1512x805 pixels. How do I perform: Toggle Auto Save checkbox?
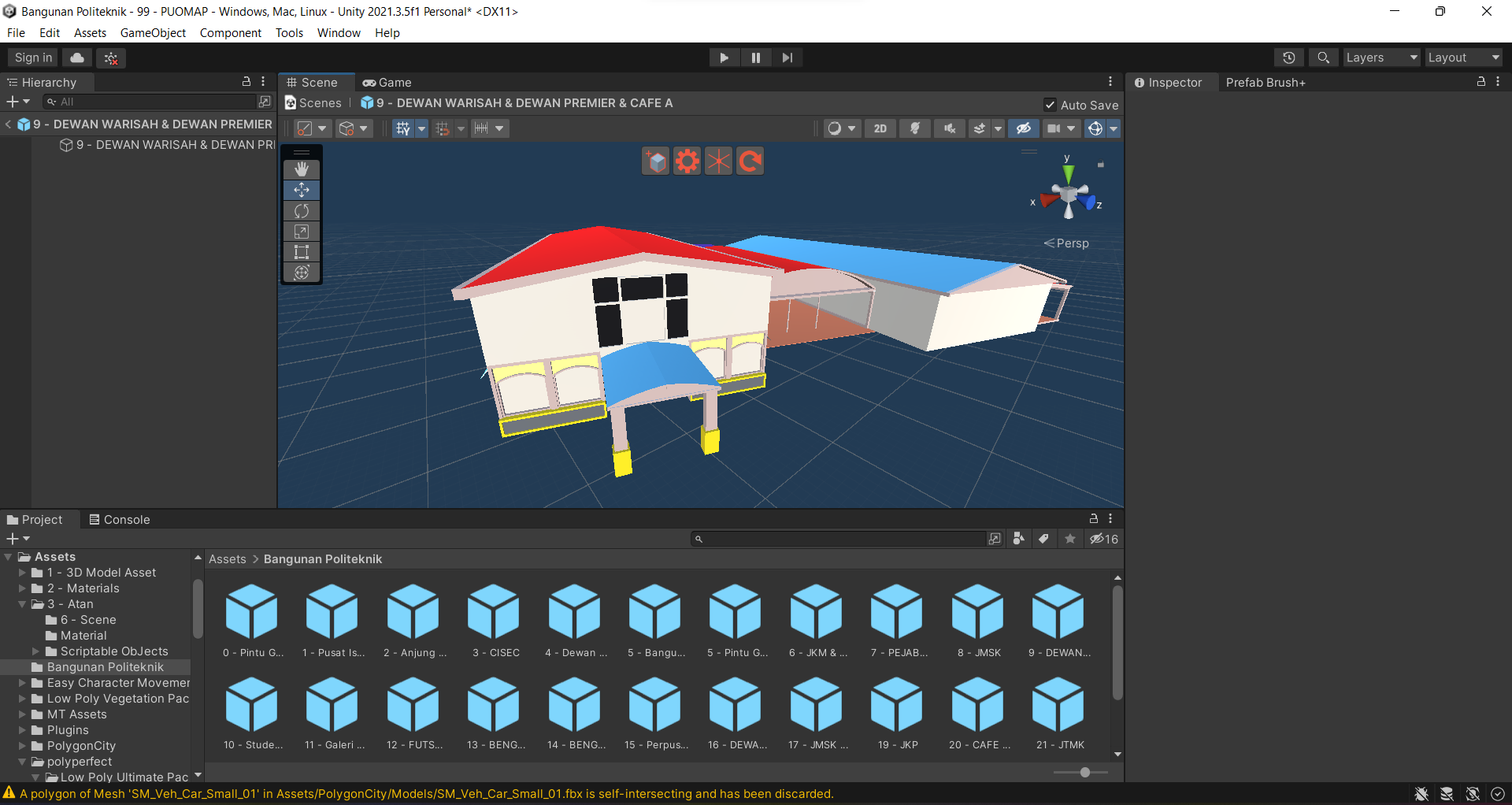1050,105
